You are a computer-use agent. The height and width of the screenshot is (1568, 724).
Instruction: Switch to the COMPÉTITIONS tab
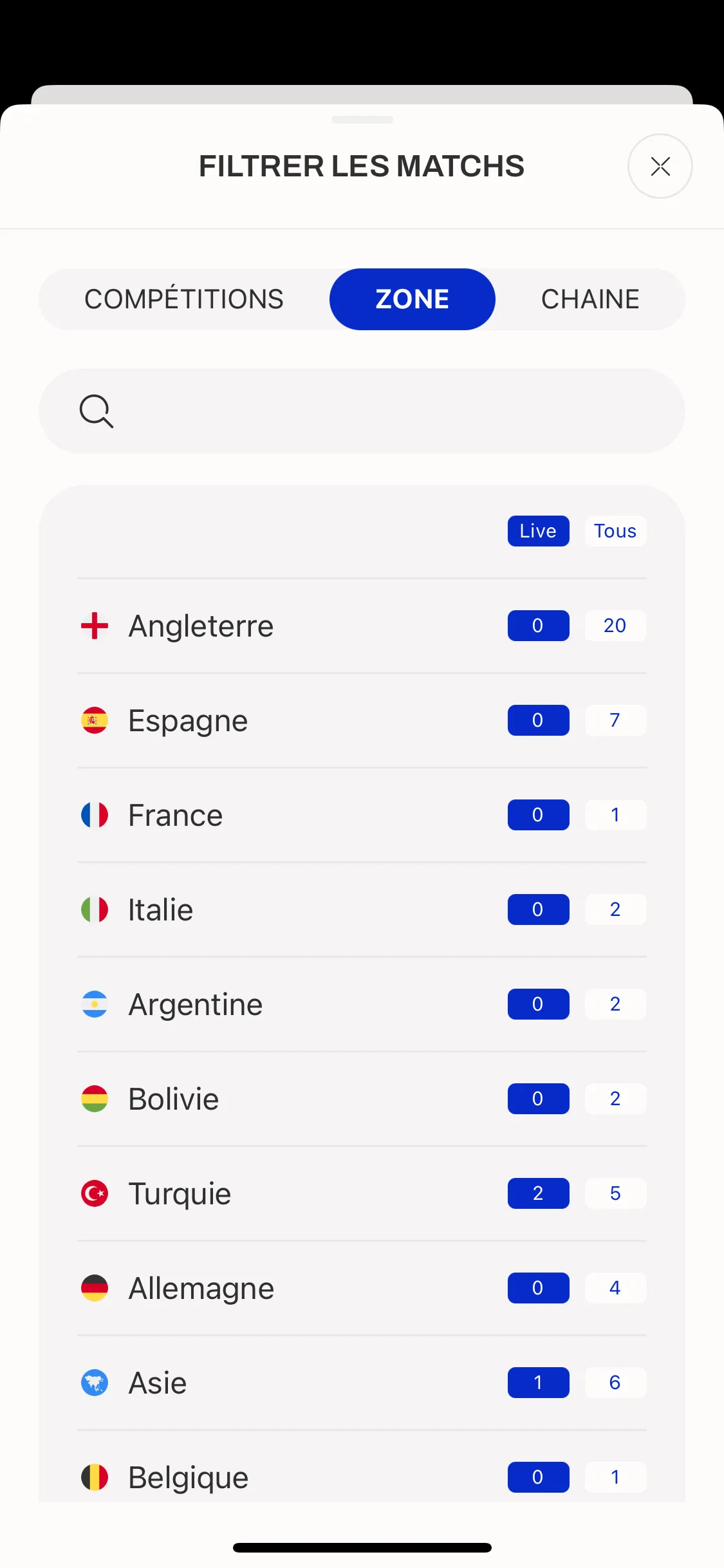click(184, 299)
